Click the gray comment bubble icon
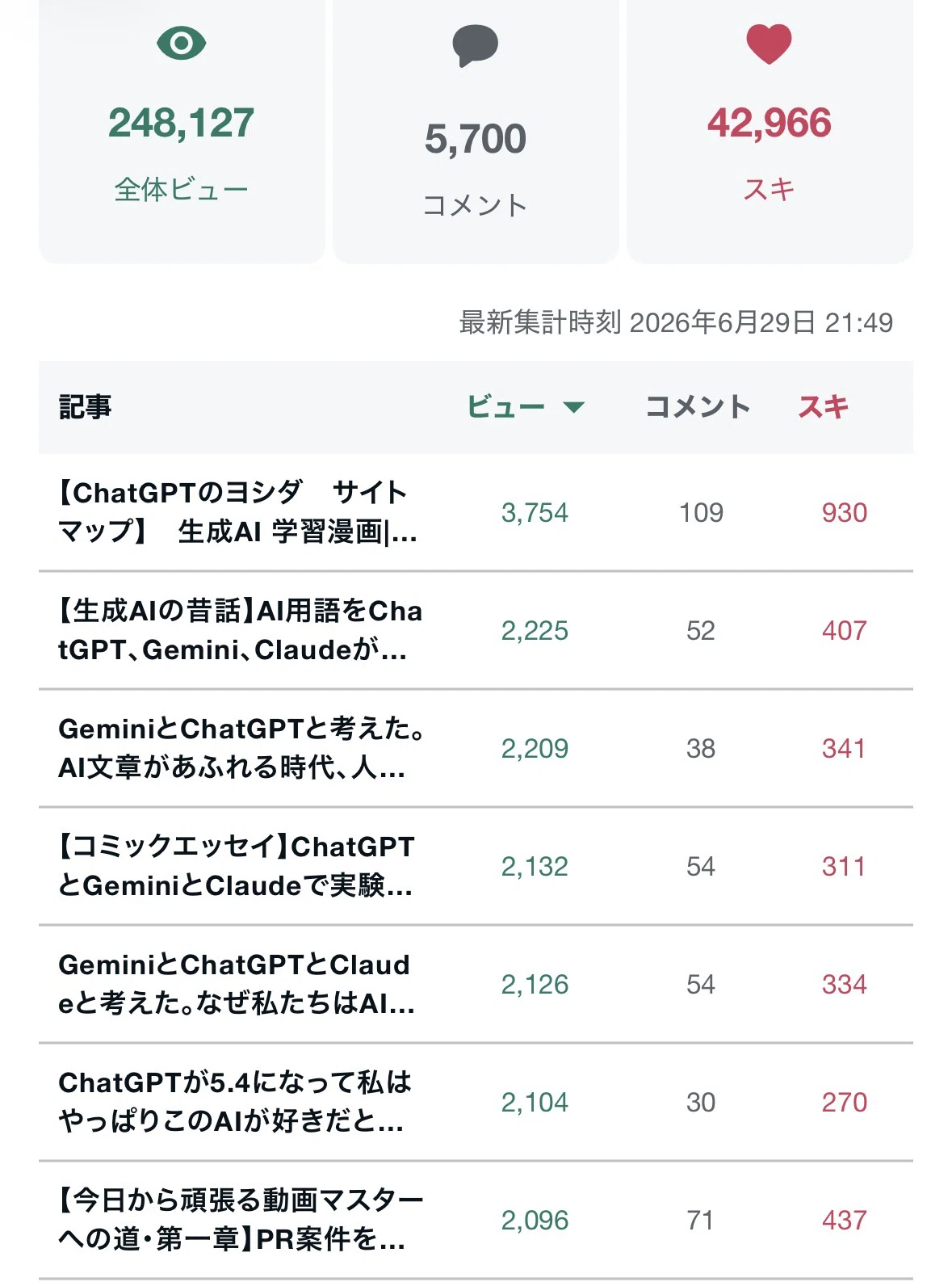 click(475, 45)
